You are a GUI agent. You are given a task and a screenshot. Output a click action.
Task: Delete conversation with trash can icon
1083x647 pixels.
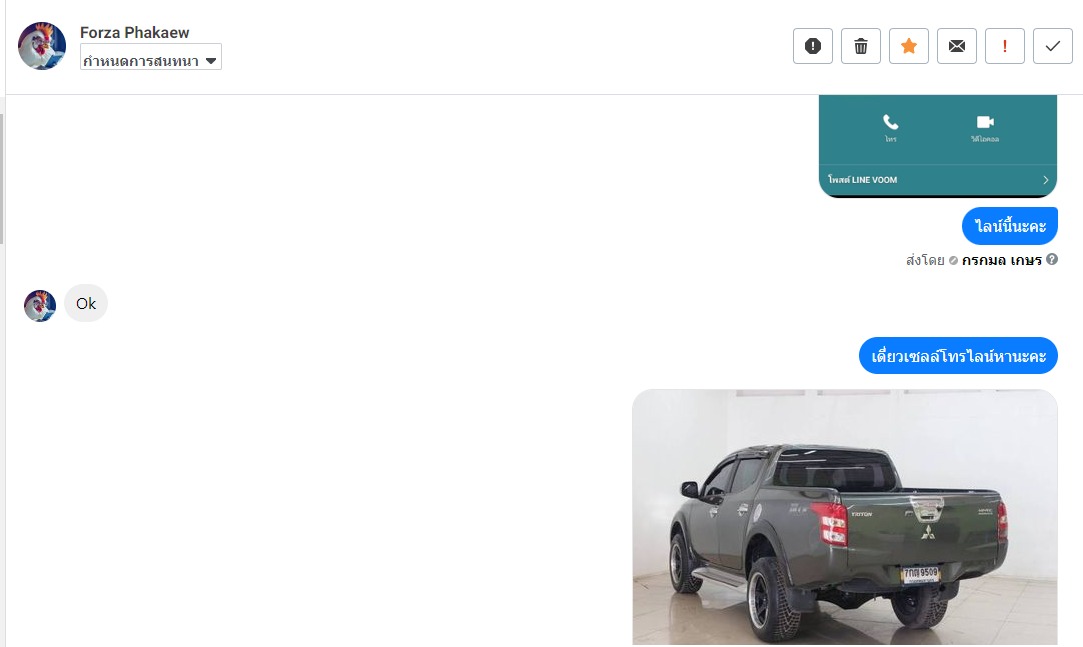[x=861, y=46]
